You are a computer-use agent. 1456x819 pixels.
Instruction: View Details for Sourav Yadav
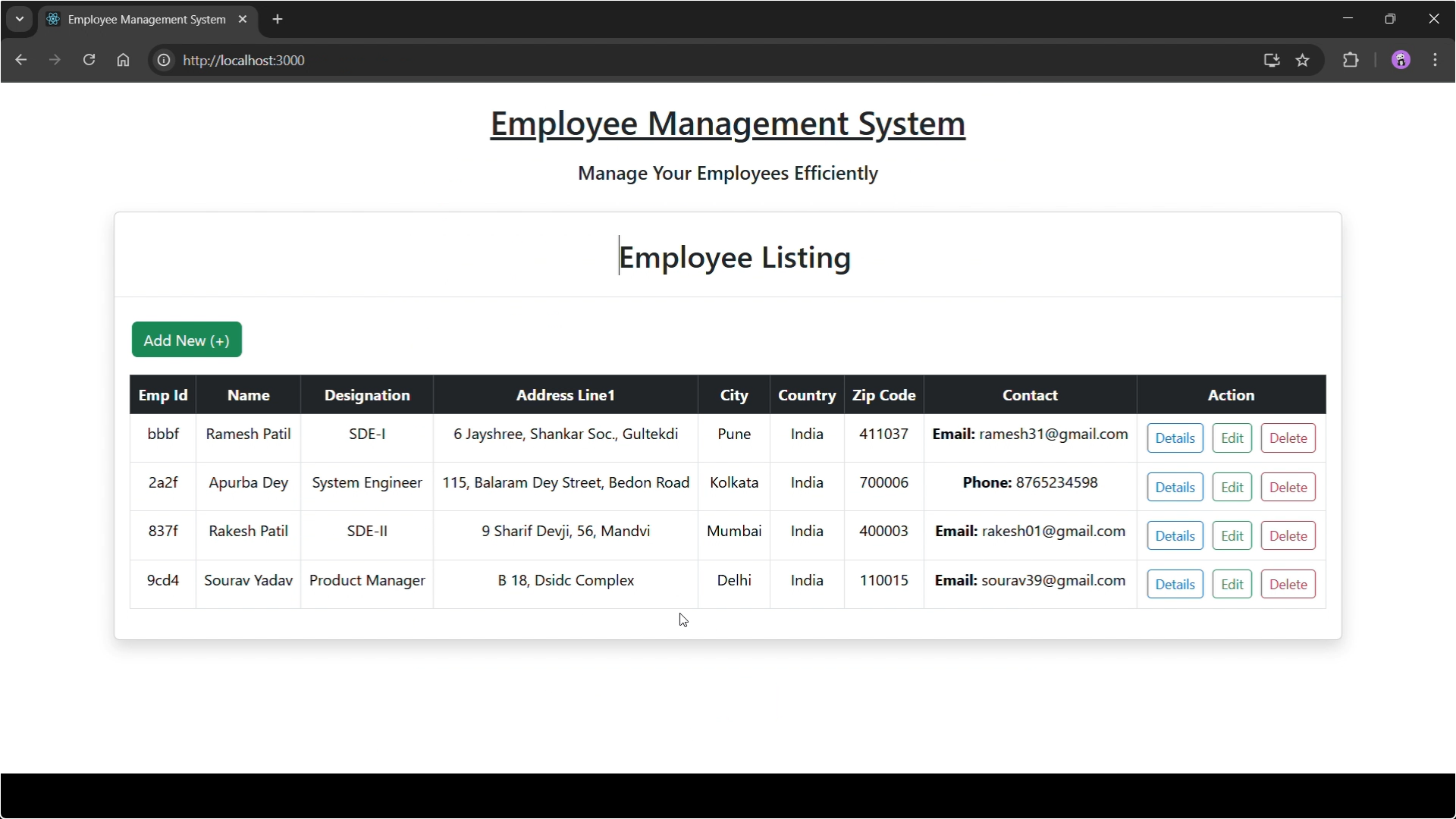[1175, 584]
